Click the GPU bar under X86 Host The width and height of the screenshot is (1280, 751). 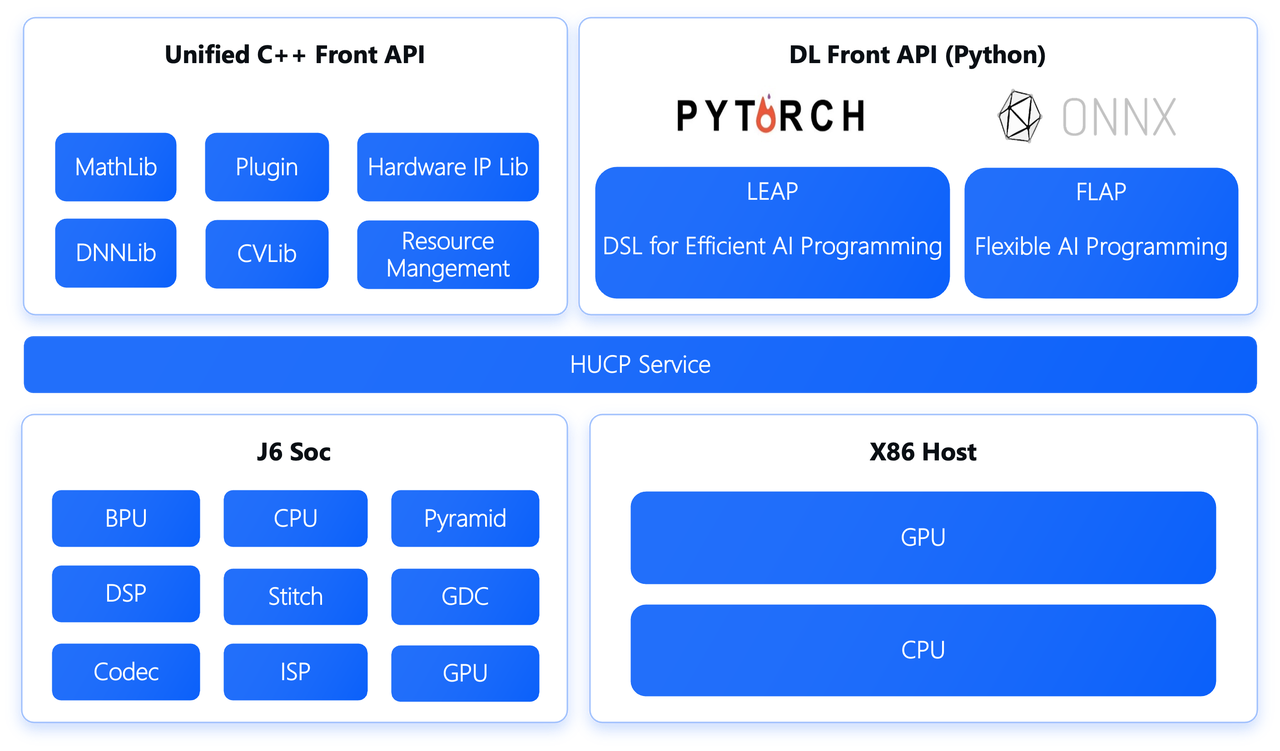coord(923,538)
